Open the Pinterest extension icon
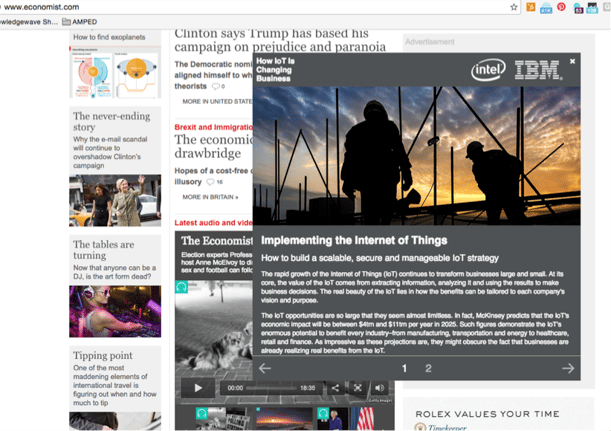The width and height of the screenshot is (611, 431). (561, 7)
